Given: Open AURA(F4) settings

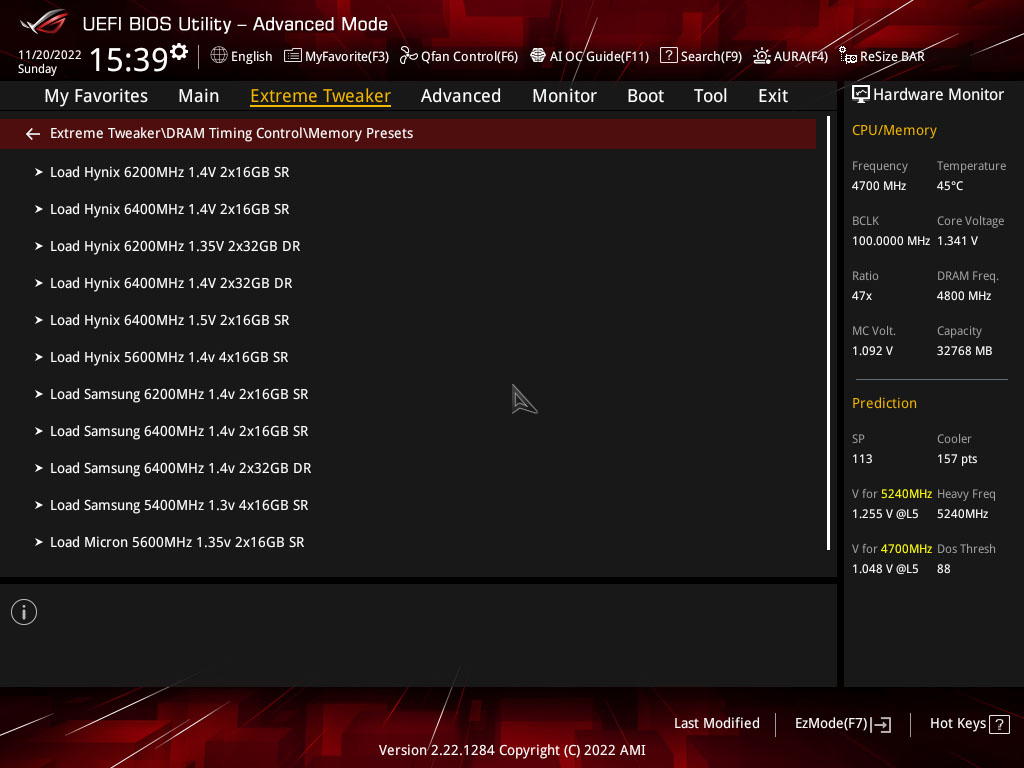Looking at the screenshot, I should [x=790, y=56].
